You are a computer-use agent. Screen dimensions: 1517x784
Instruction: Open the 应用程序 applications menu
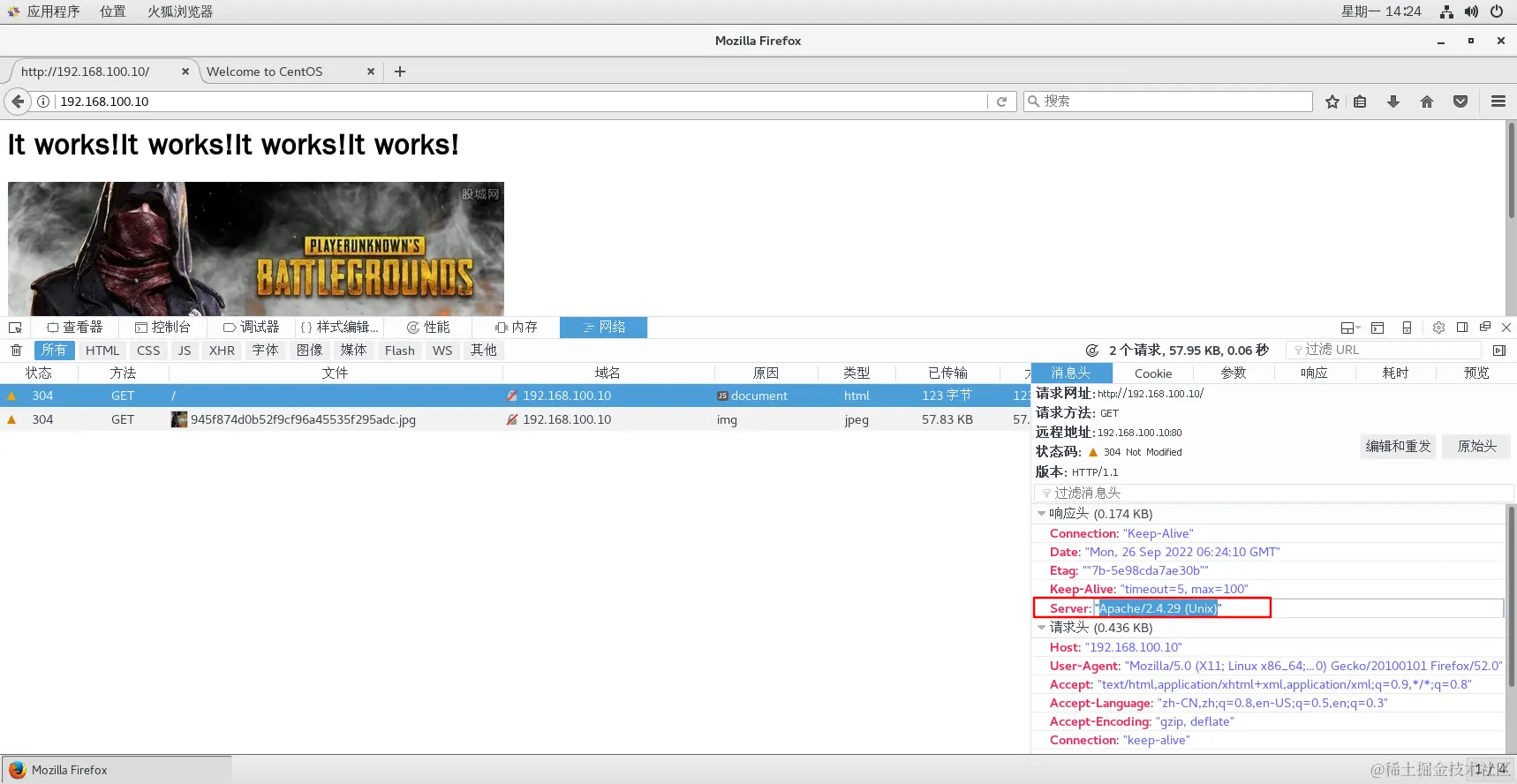[53, 11]
